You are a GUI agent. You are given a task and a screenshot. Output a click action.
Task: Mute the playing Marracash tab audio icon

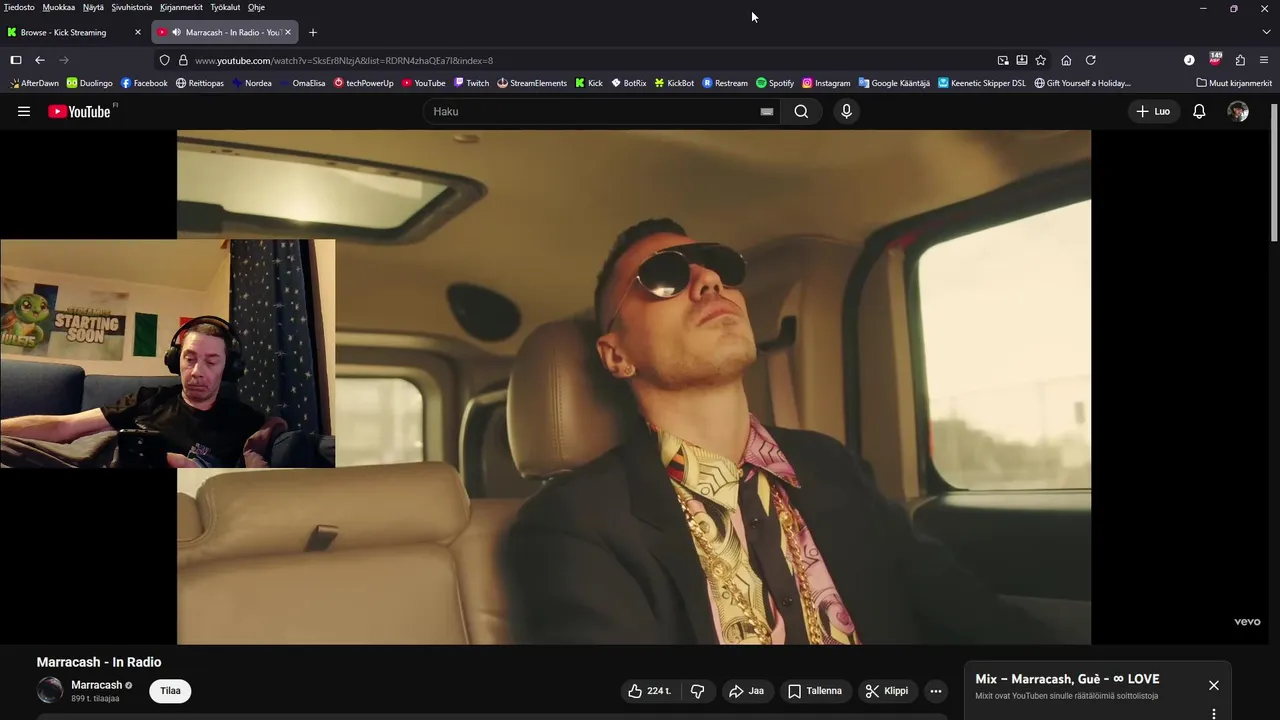[176, 32]
